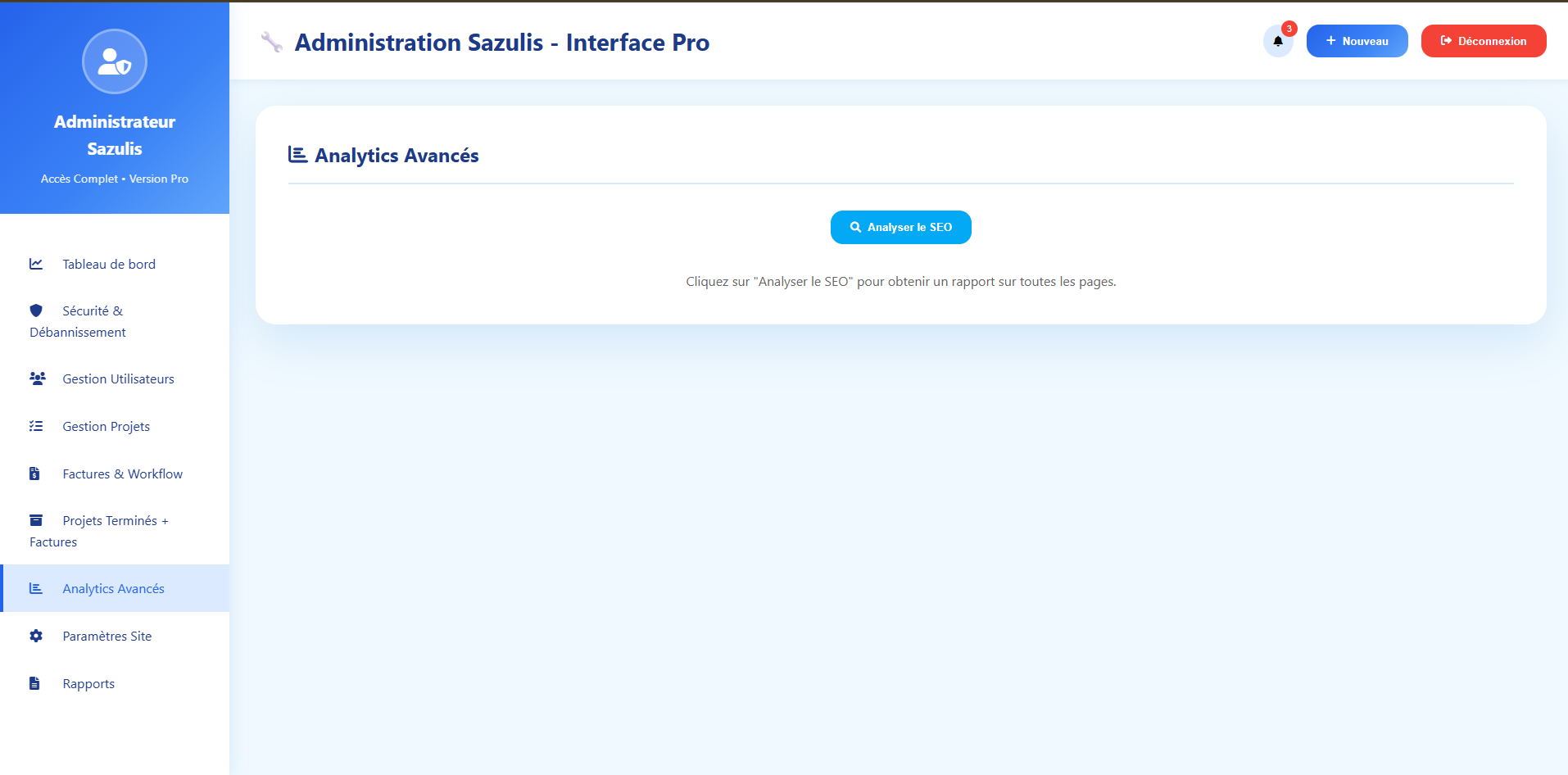Open Gestion Utilisateurs in the sidebar
This screenshot has height=775, width=1568.
click(x=118, y=378)
